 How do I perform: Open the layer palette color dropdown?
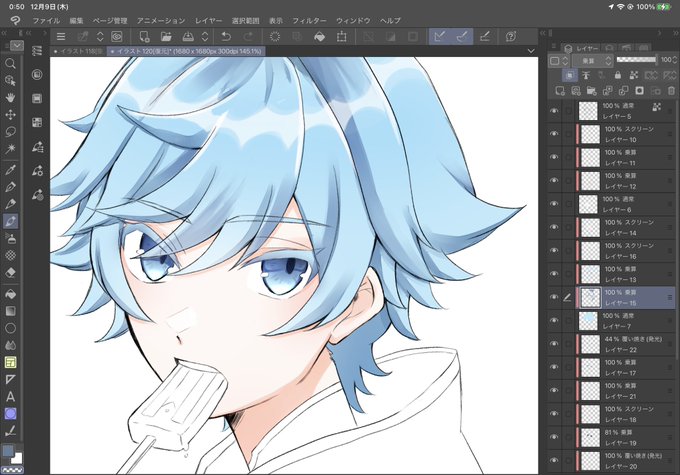tap(559, 61)
